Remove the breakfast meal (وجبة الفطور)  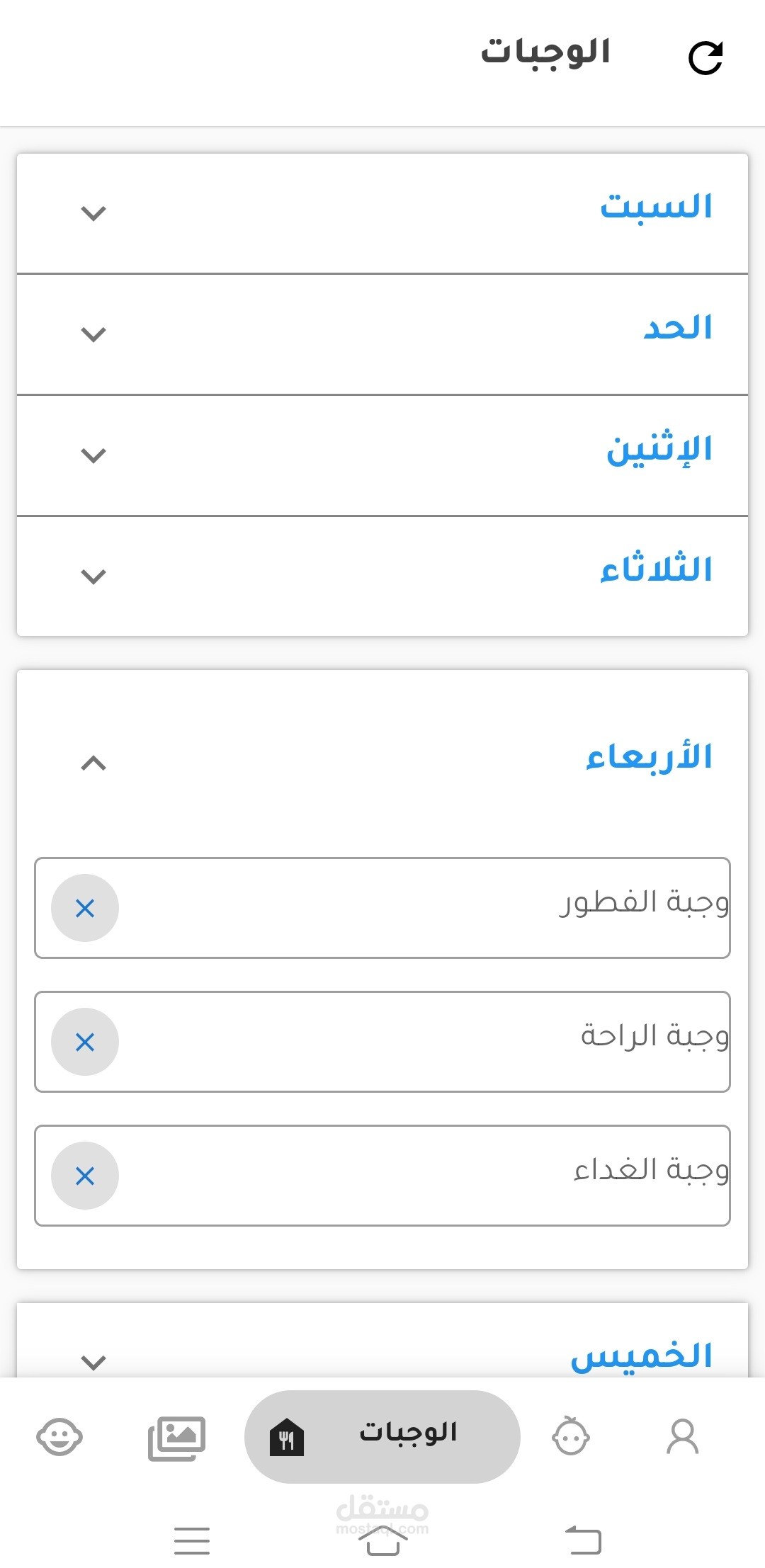click(85, 908)
